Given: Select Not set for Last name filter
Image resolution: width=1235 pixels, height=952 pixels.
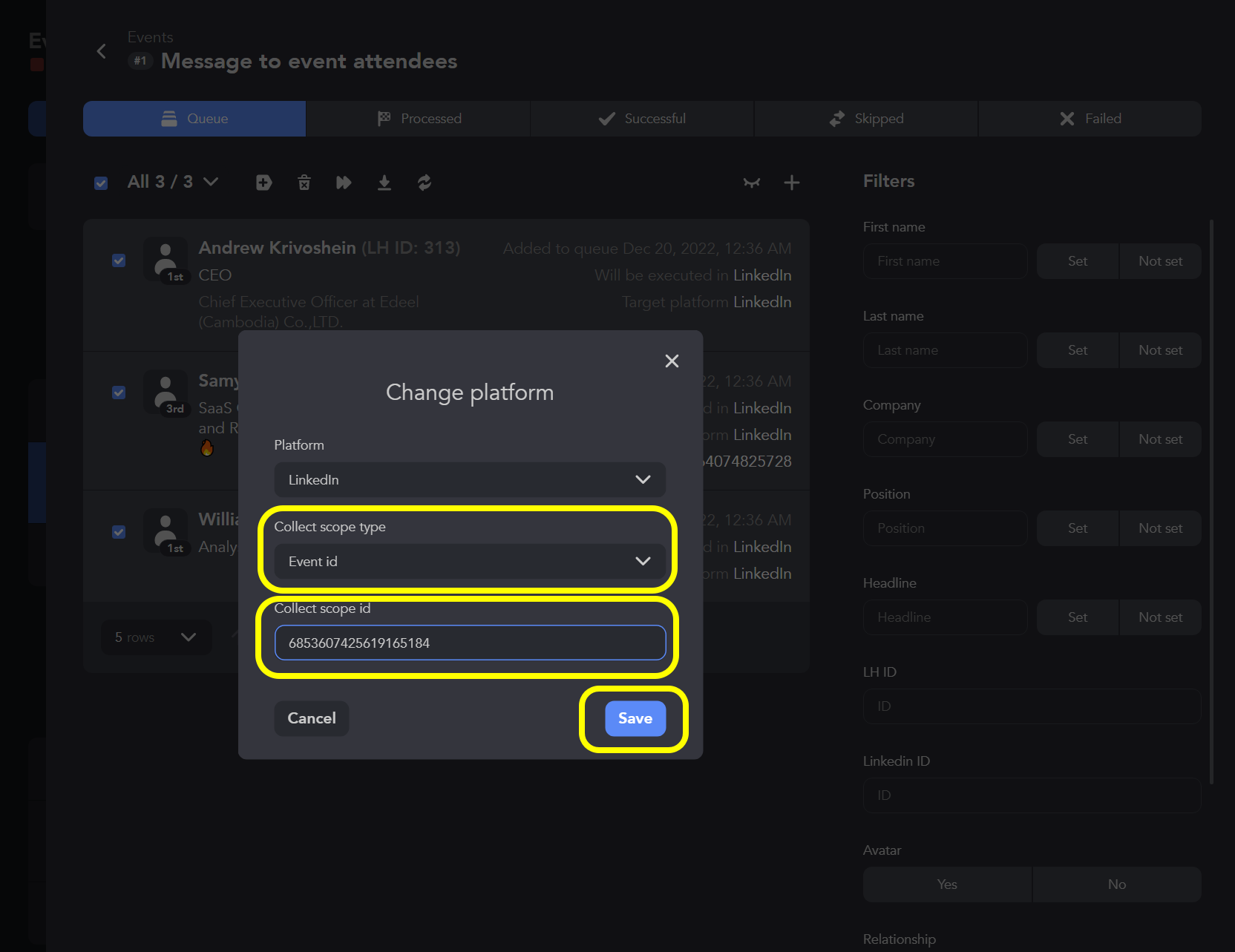Looking at the screenshot, I should [1160, 350].
